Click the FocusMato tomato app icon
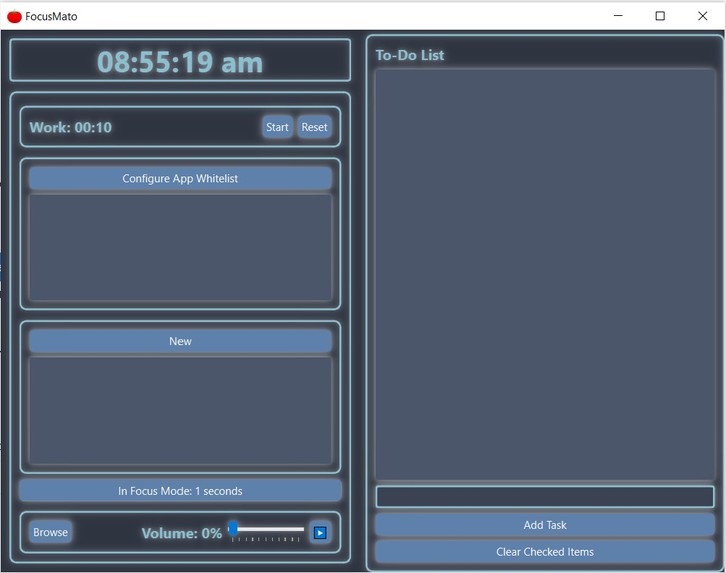Viewport: 726px width, 573px height. pos(14,17)
